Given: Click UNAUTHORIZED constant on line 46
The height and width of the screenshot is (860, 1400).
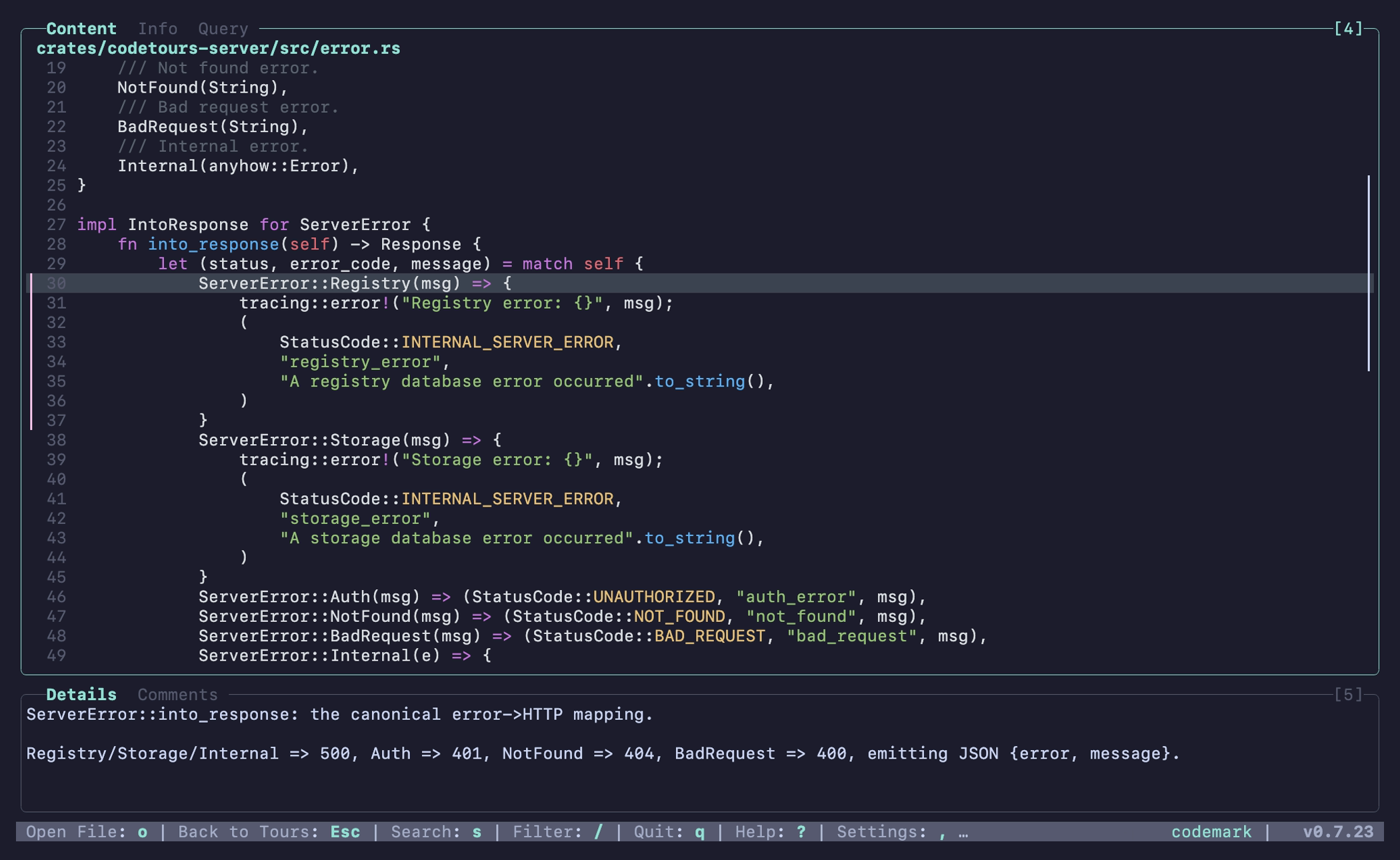Looking at the screenshot, I should point(653,597).
